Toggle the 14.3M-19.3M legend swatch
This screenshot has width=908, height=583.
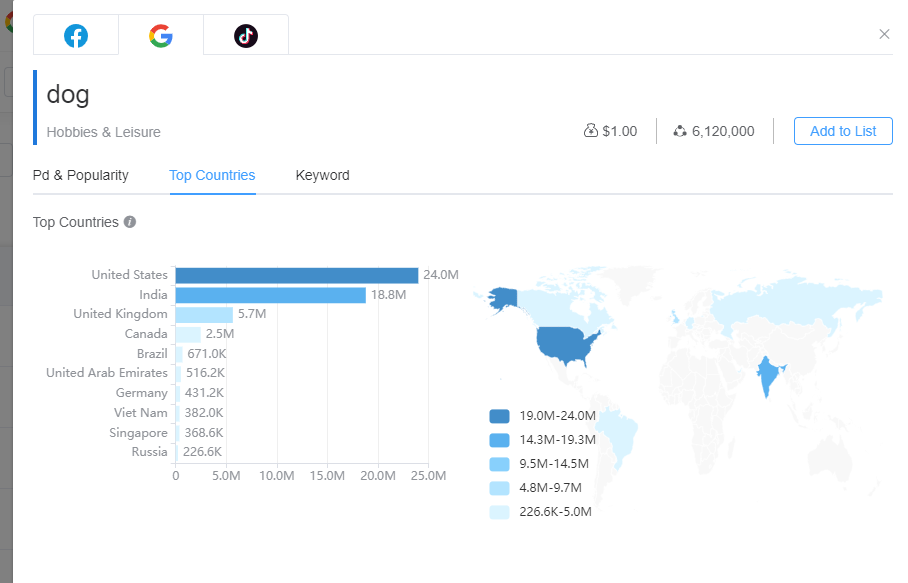pos(499,440)
